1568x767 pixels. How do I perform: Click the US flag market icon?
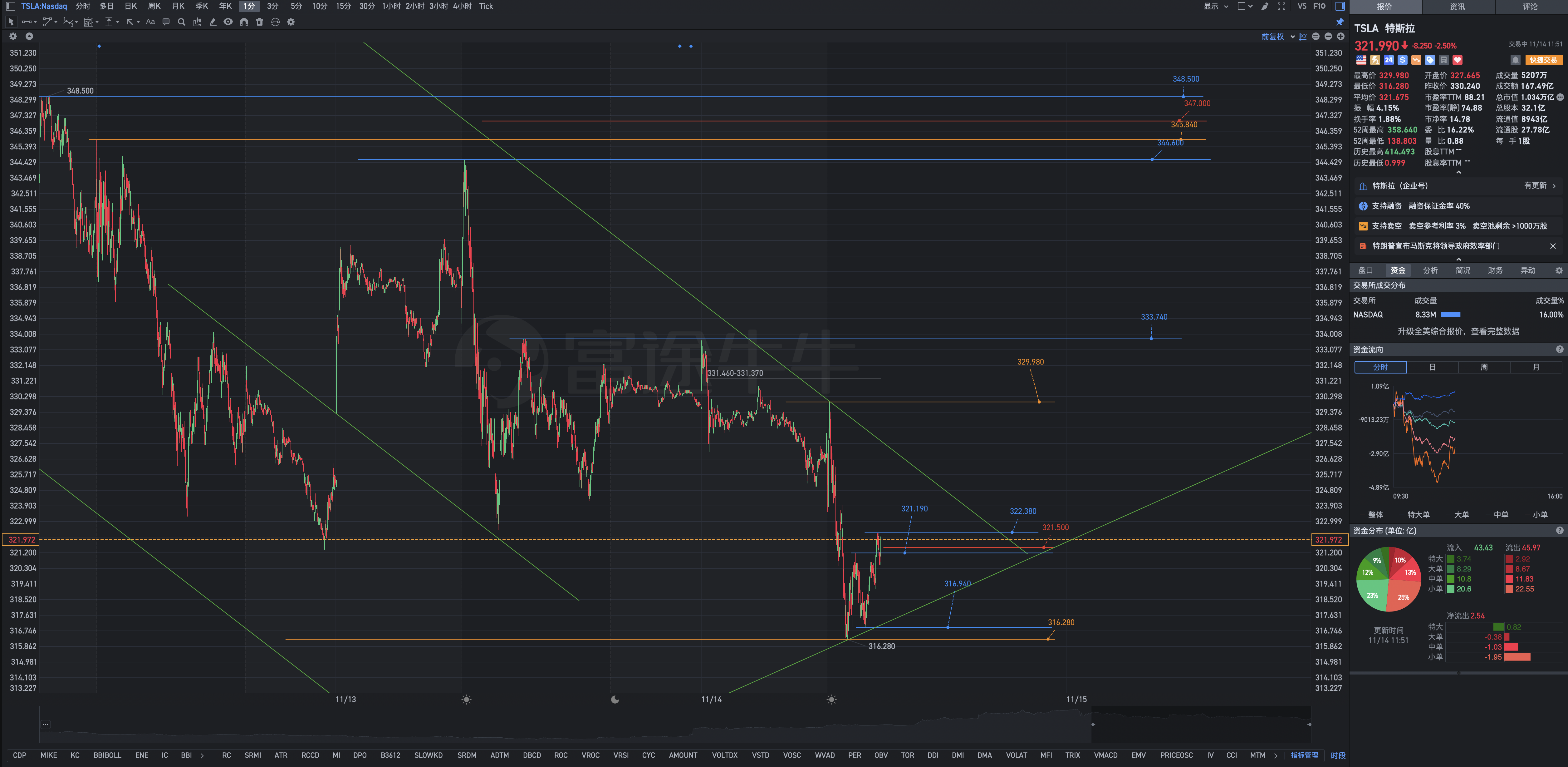tap(1361, 60)
